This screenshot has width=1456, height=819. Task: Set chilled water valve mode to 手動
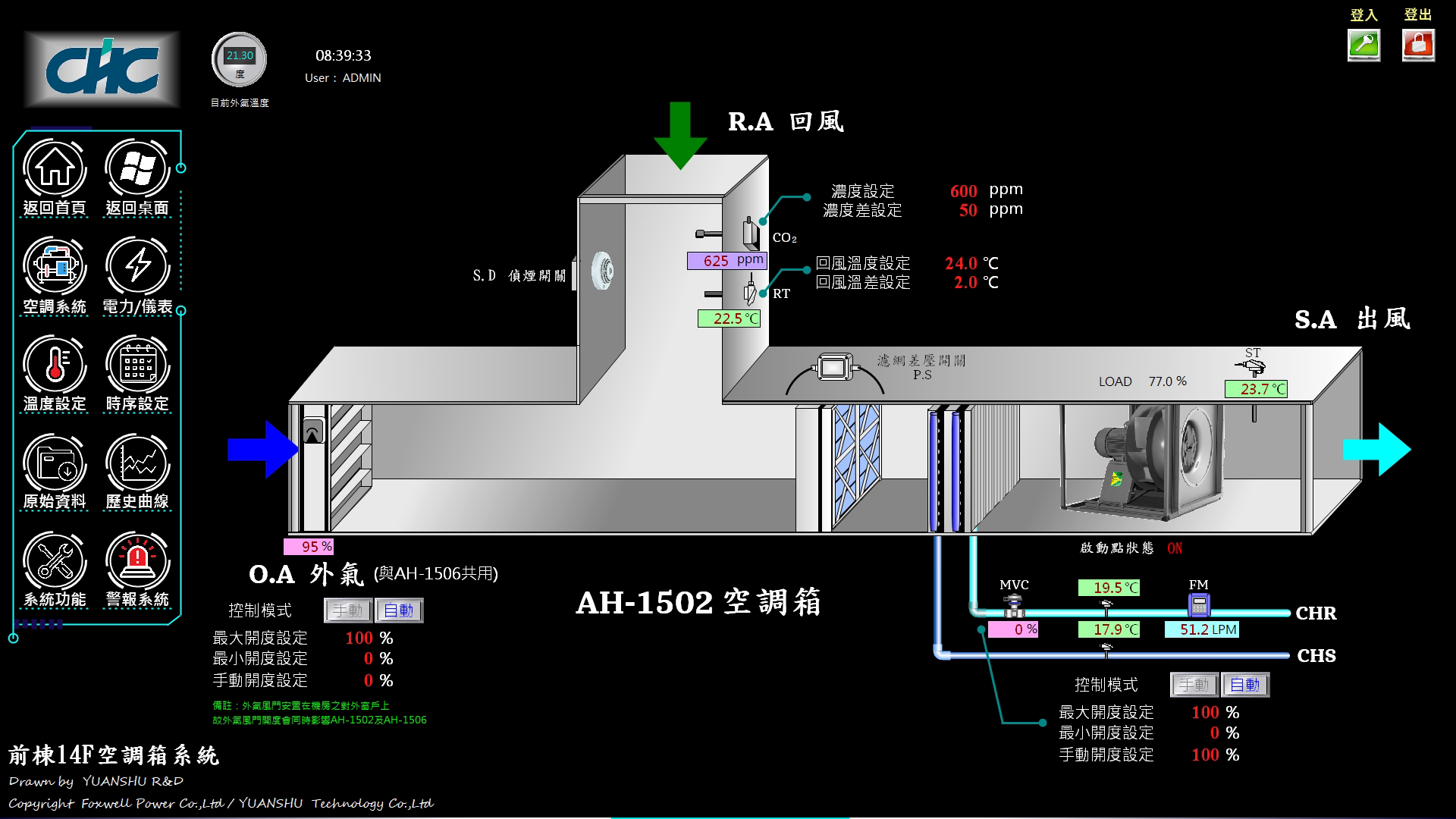coord(1194,685)
